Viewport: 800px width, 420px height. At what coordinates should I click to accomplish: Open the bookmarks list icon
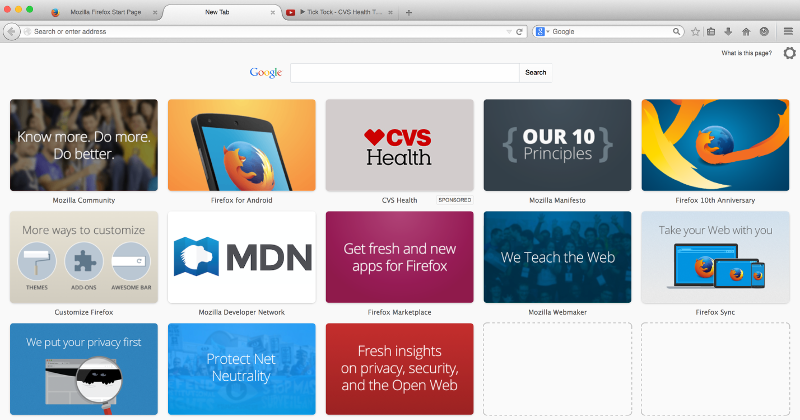(711, 32)
